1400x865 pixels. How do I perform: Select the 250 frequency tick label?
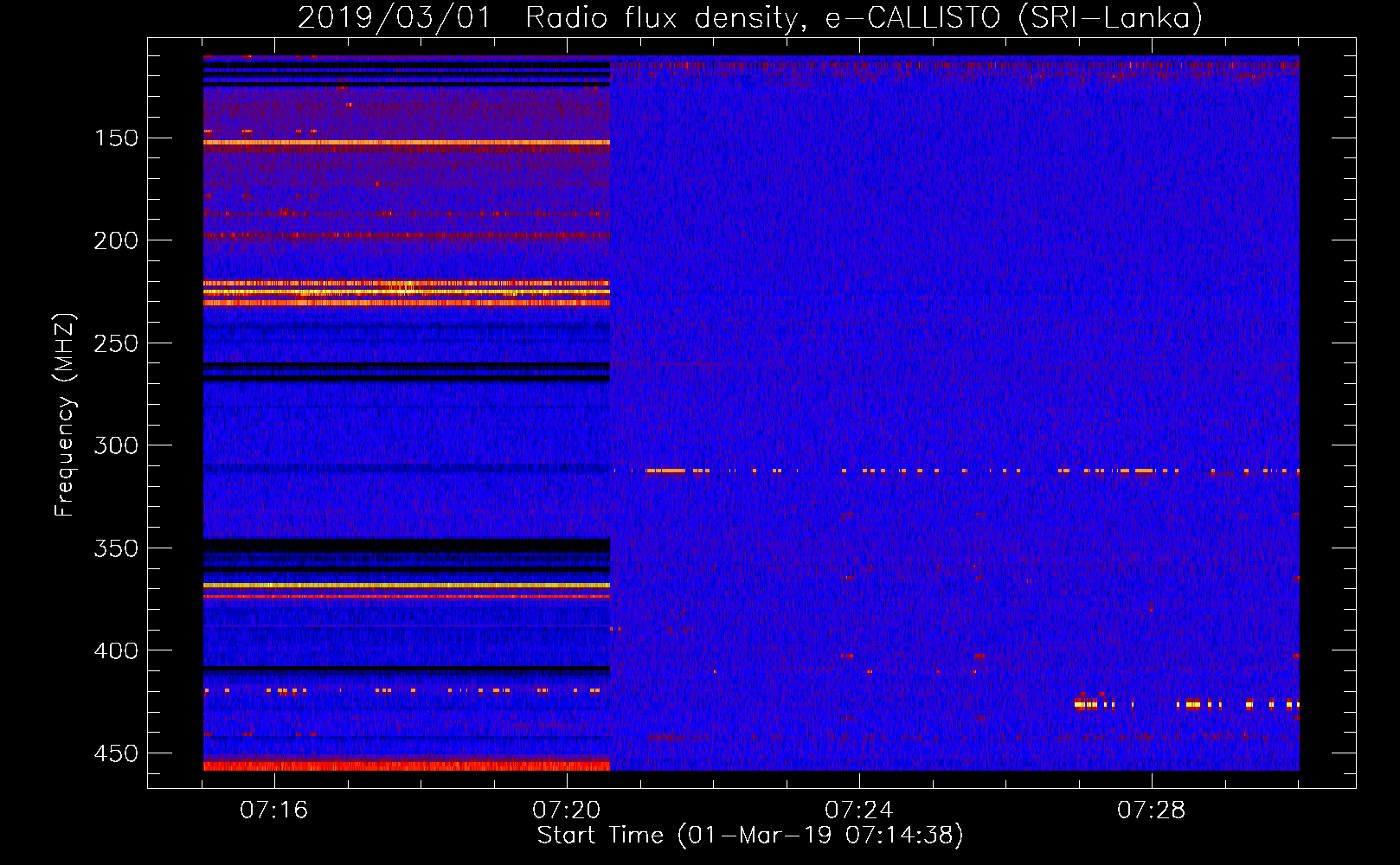[116, 343]
